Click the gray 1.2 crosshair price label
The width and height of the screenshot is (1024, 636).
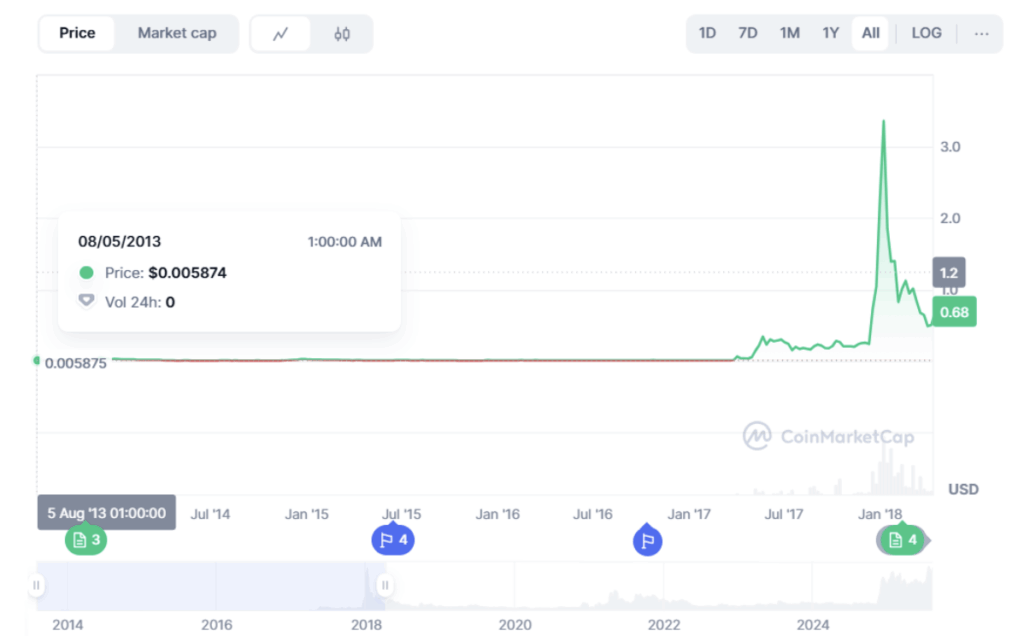tap(949, 272)
